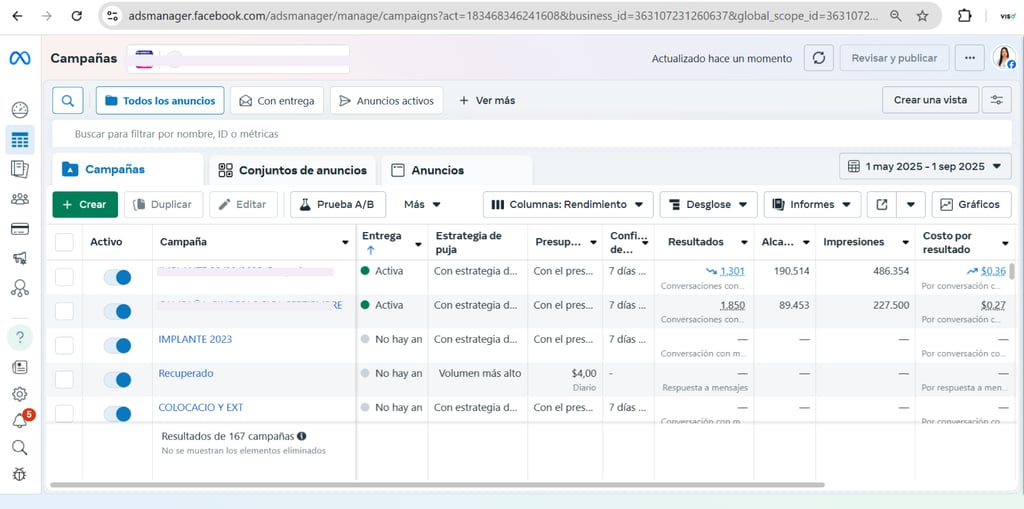Go back in browser
The image size is (1024, 509).
(x=17, y=16)
